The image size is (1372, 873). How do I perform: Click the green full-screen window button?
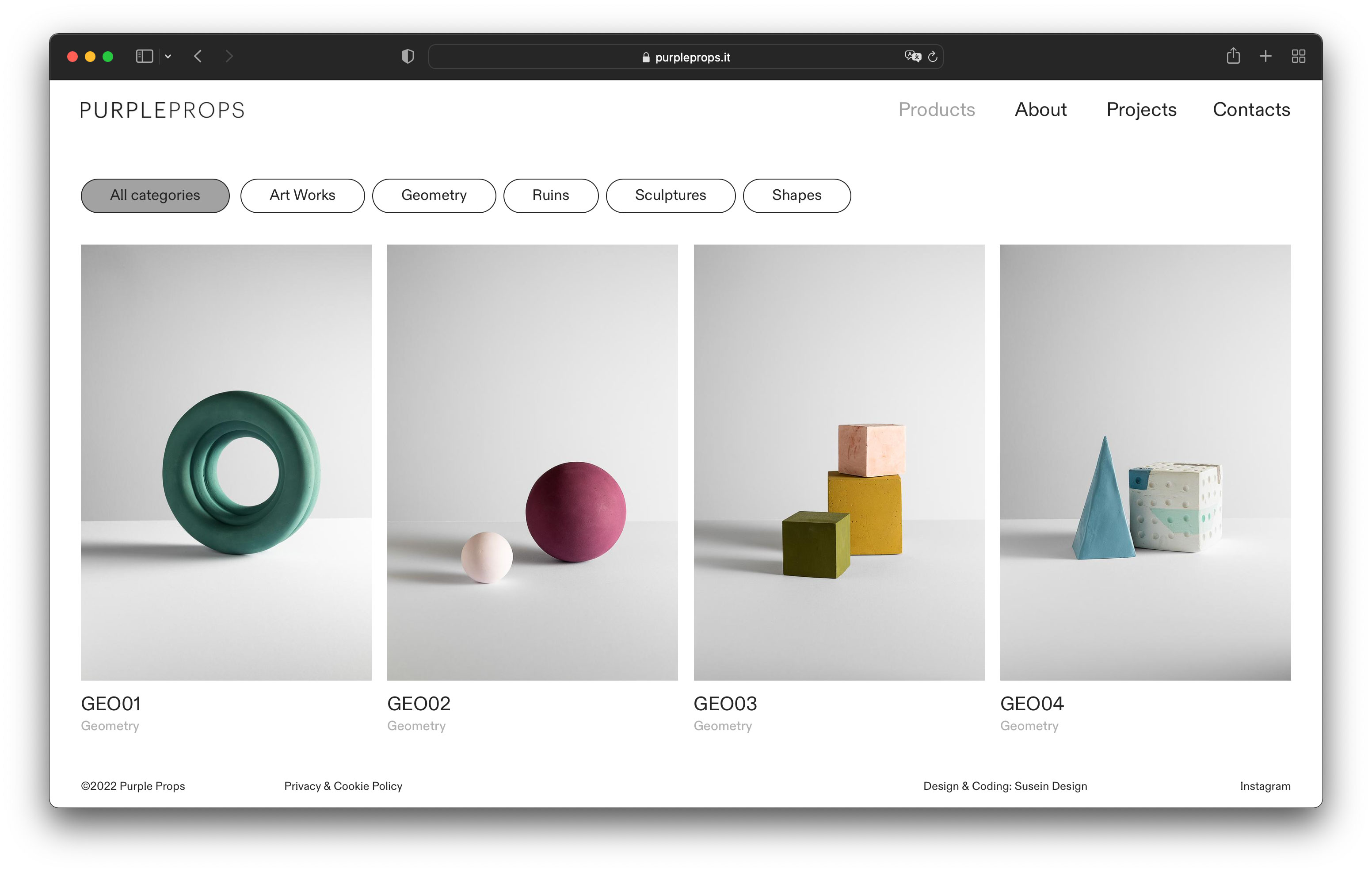pos(108,57)
